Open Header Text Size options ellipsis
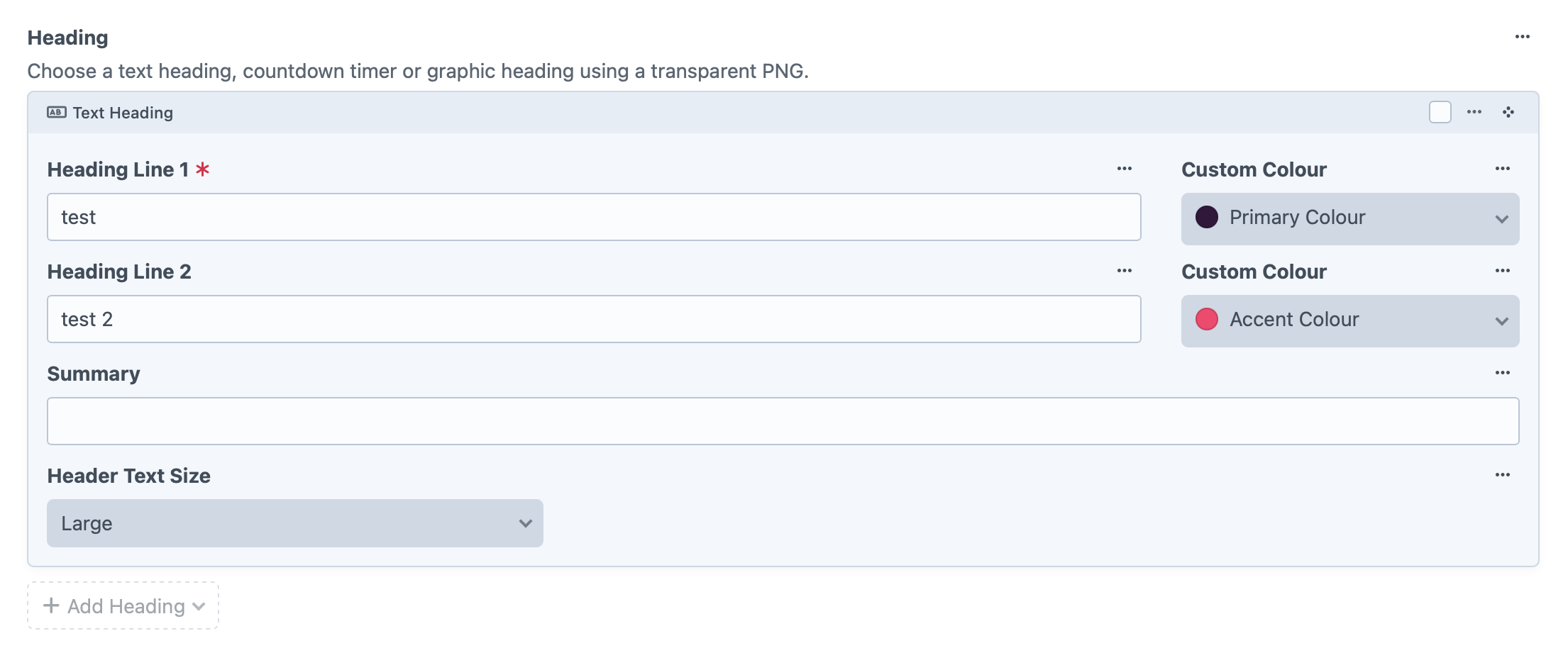This screenshot has height=648, width=1568. pos(1503,475)
